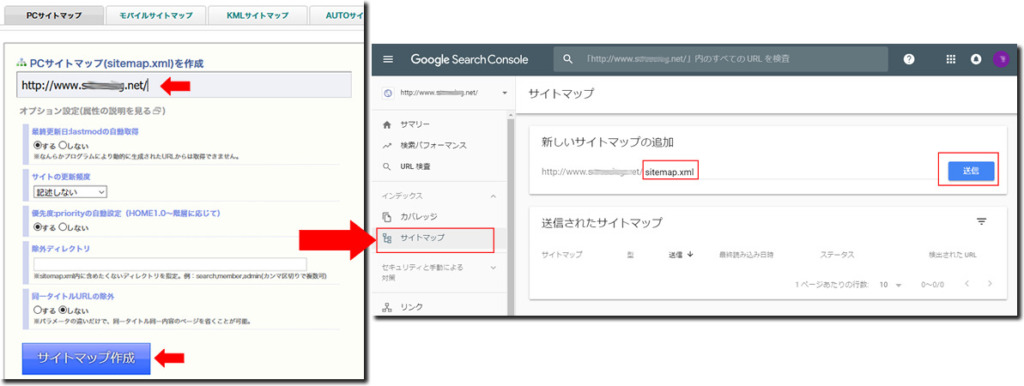1024x386 pixels.
Task: Click the Search Console URL search box
Action: tap(721, 59)
